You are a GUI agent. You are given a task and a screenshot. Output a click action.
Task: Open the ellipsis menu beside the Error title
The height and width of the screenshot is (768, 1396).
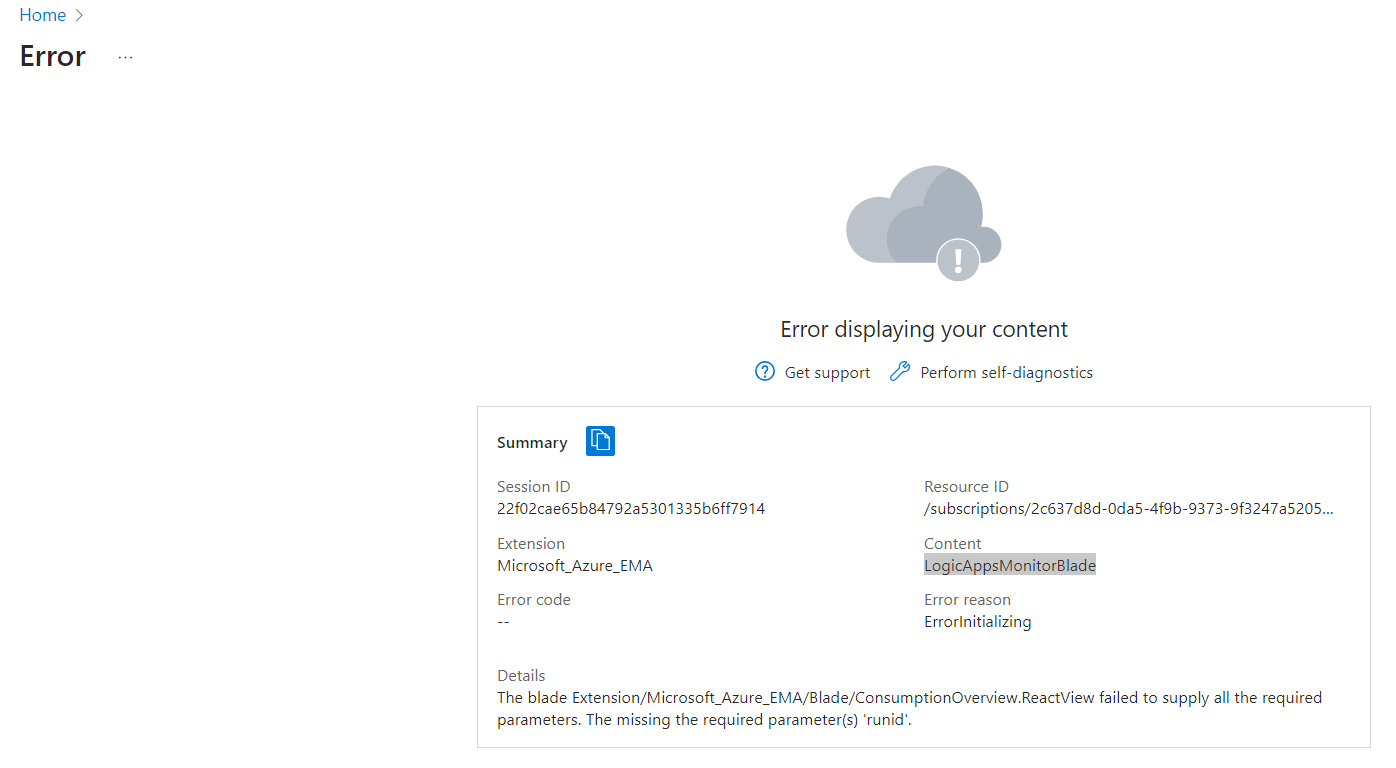[x=124, y=57]
